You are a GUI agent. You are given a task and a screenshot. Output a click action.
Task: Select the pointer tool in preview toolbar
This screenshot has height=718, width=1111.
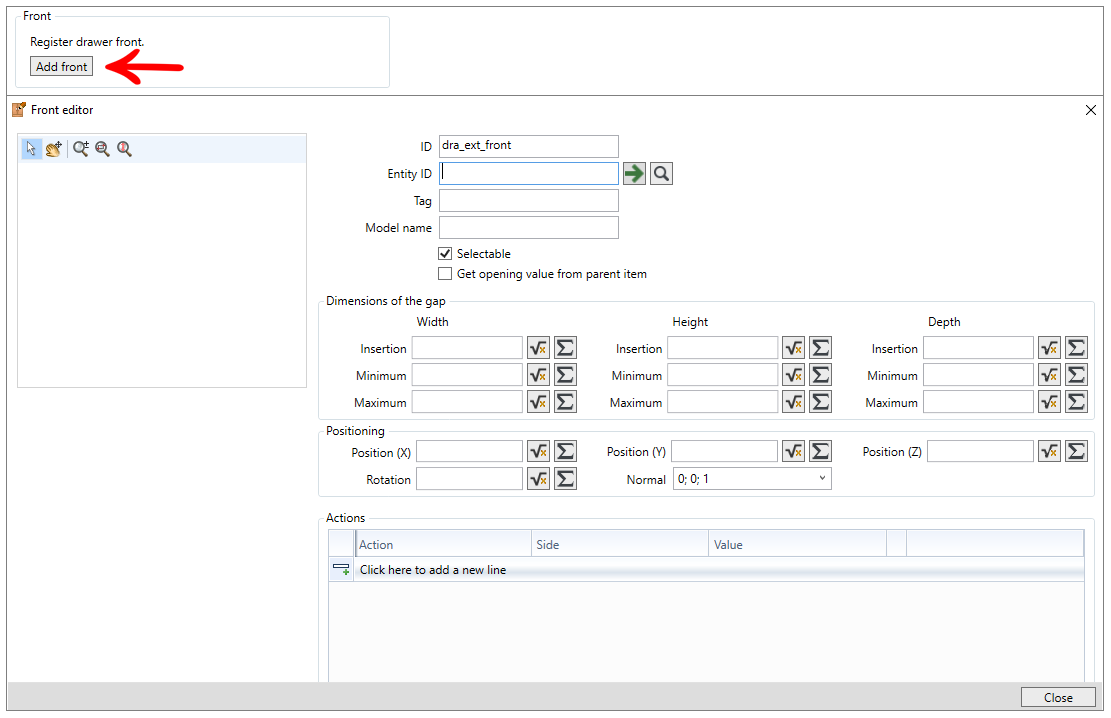pyautogui.click(x=31, y=149)
